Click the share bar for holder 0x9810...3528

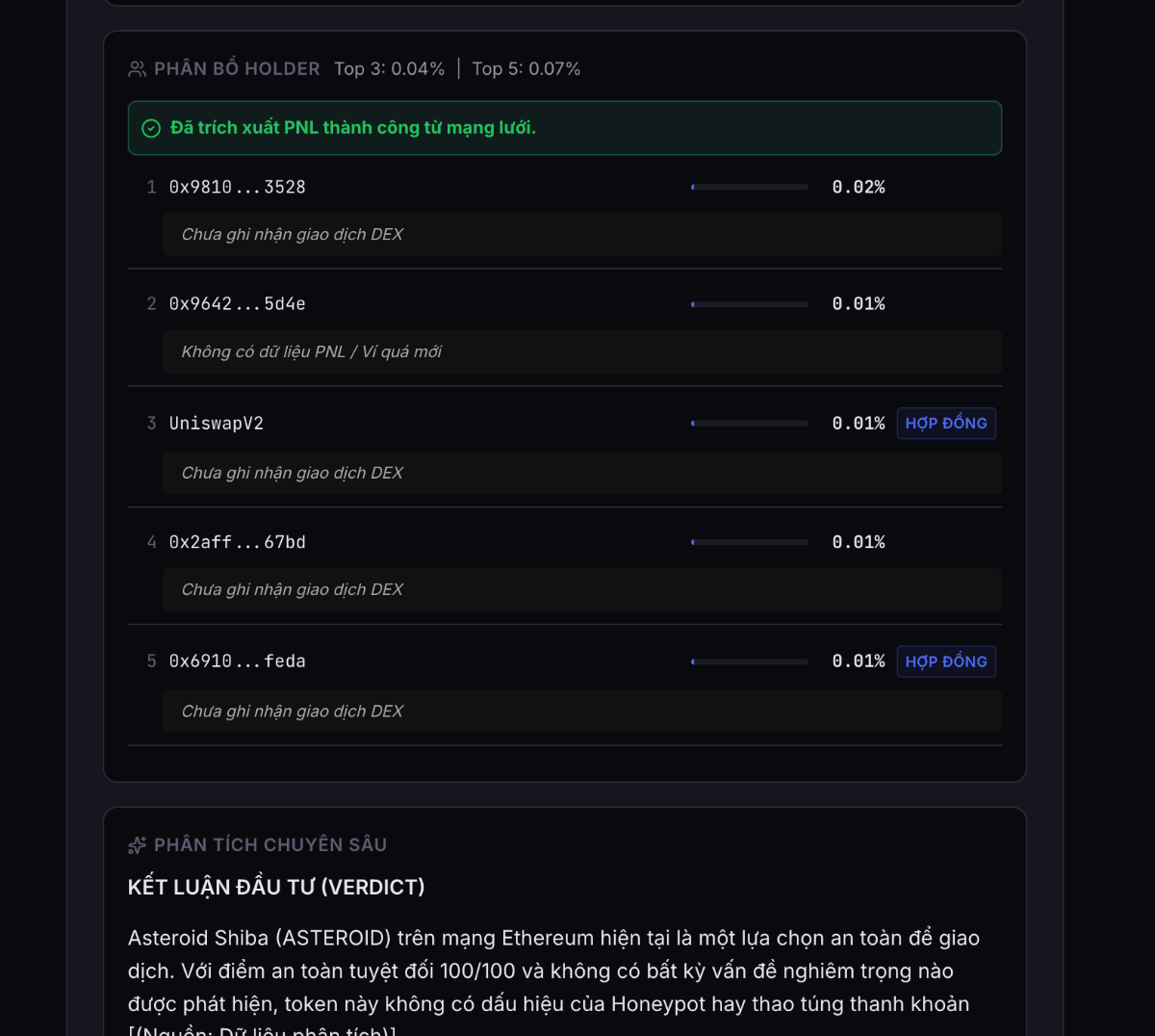click(750, 188)
